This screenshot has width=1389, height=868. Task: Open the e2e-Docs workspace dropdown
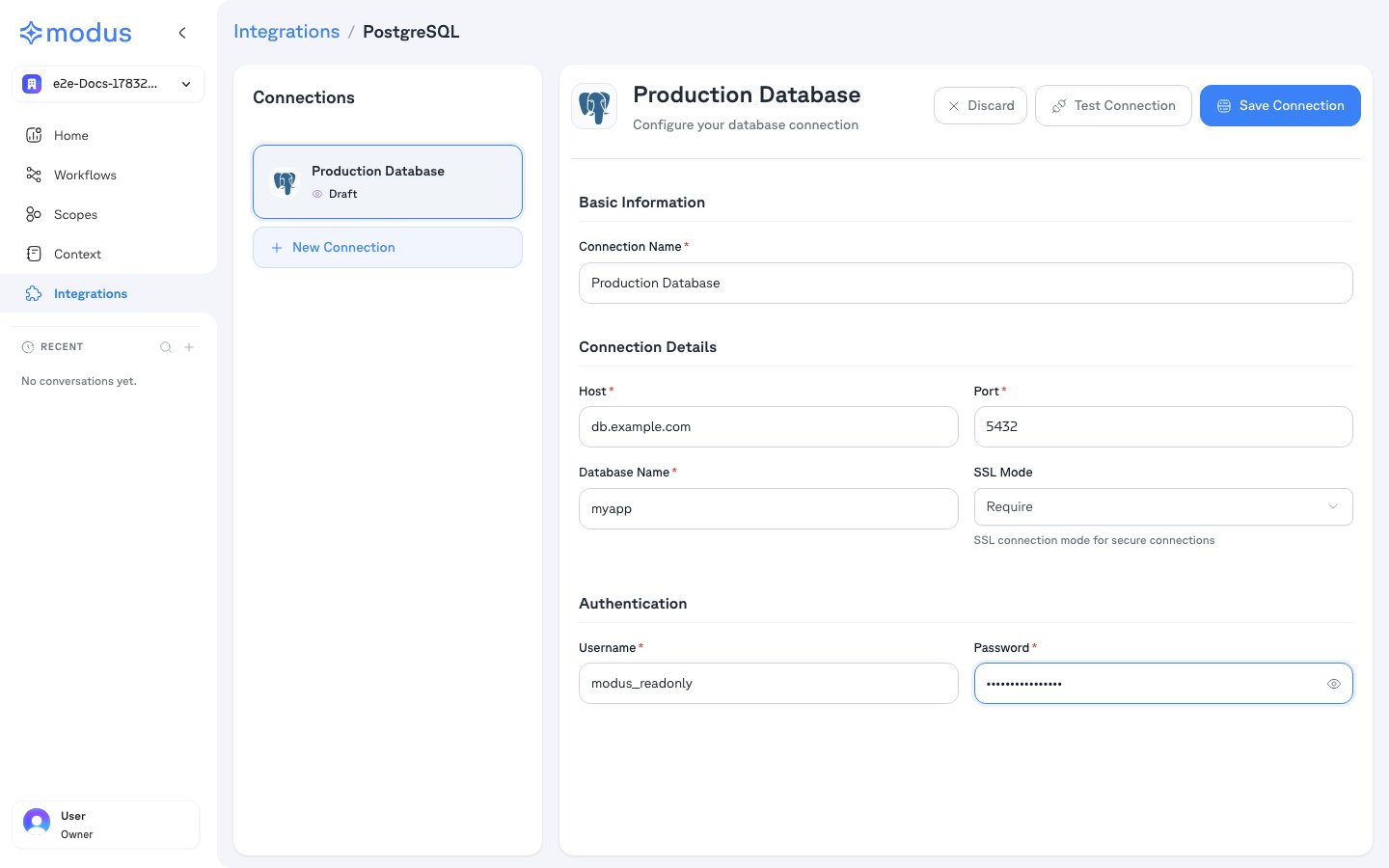(x=108, y=84)
